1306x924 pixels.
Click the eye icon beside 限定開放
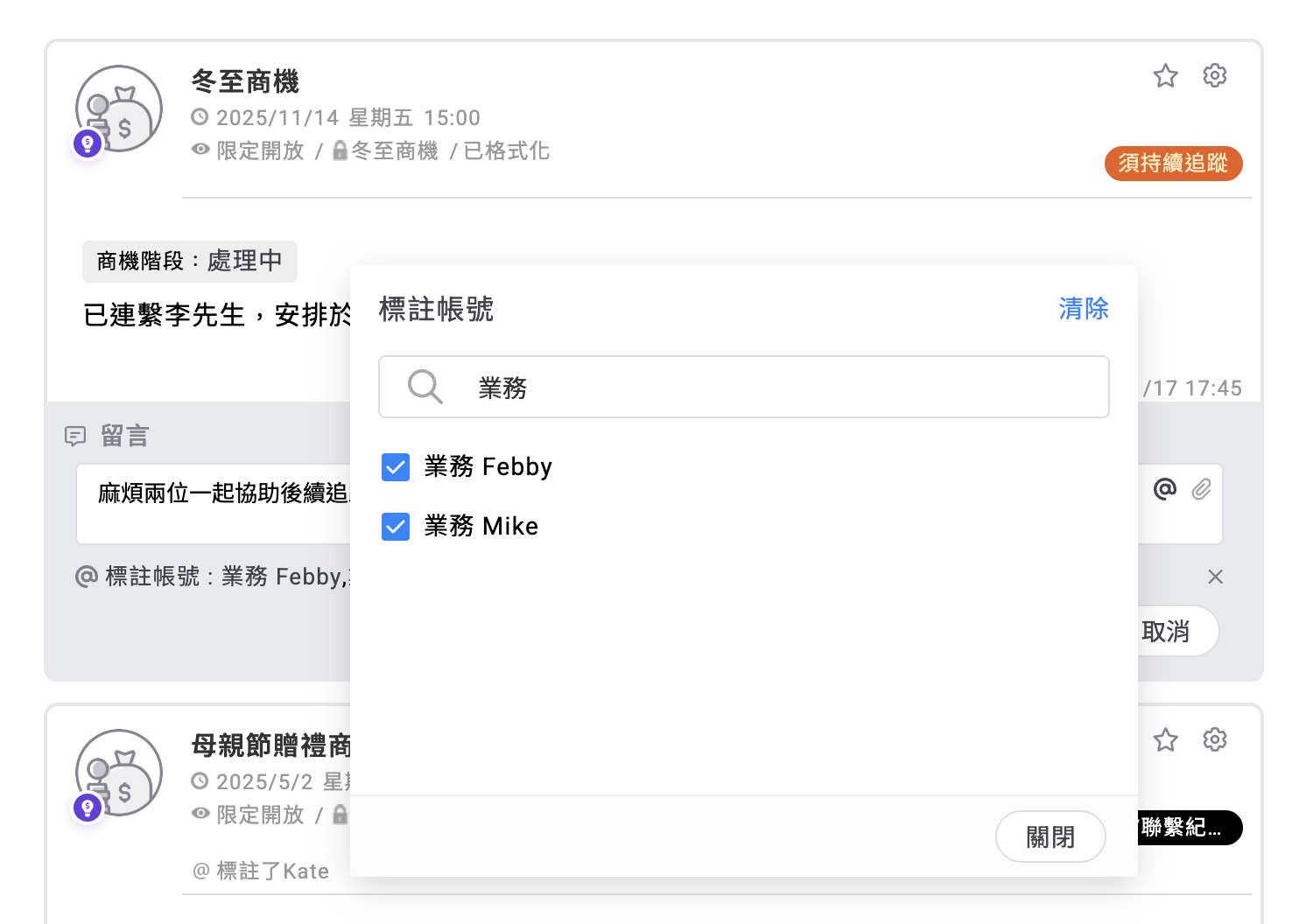[x=200, y=150]
